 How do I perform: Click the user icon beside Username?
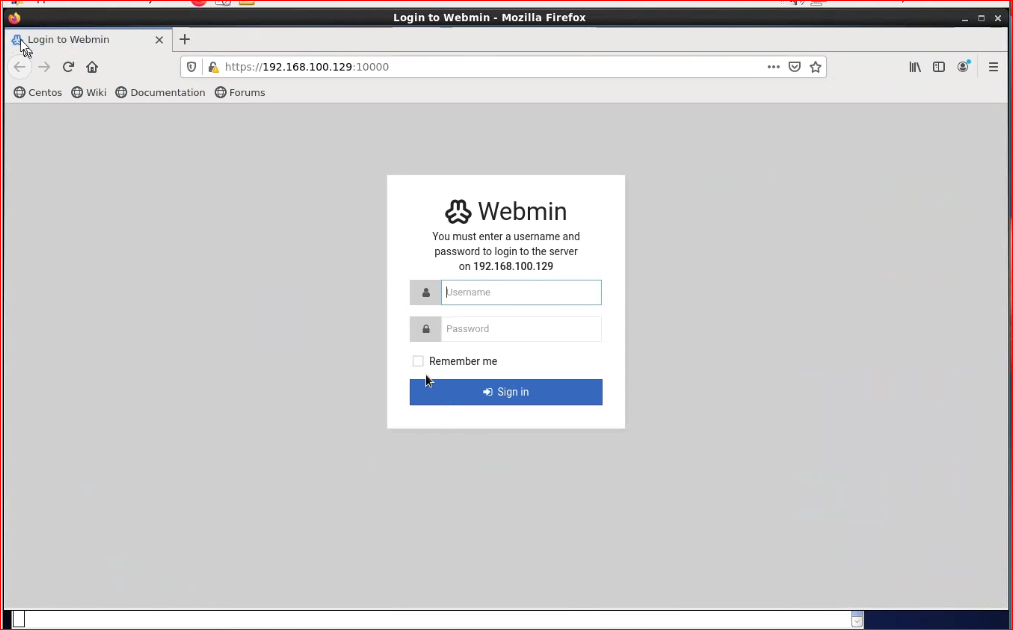[x=426, y=292]
